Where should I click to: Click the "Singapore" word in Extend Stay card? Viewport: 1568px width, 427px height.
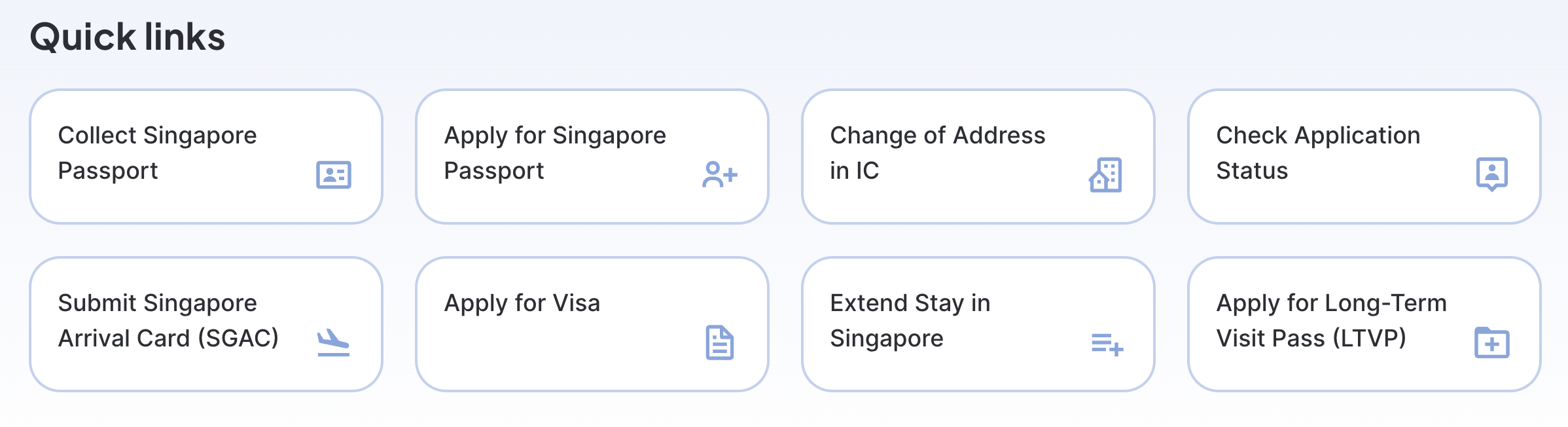(x=887, y=339)
